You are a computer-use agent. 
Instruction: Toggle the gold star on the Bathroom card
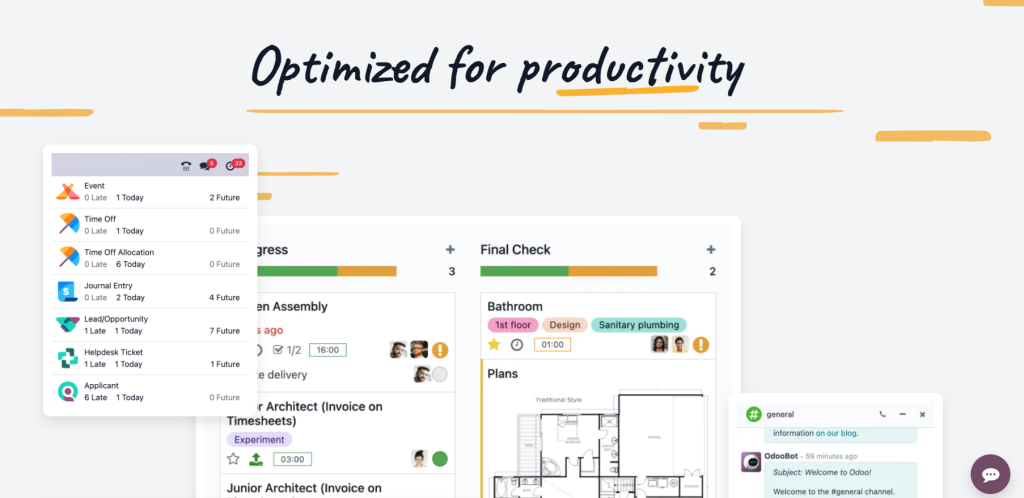click(x=494, y=345)
